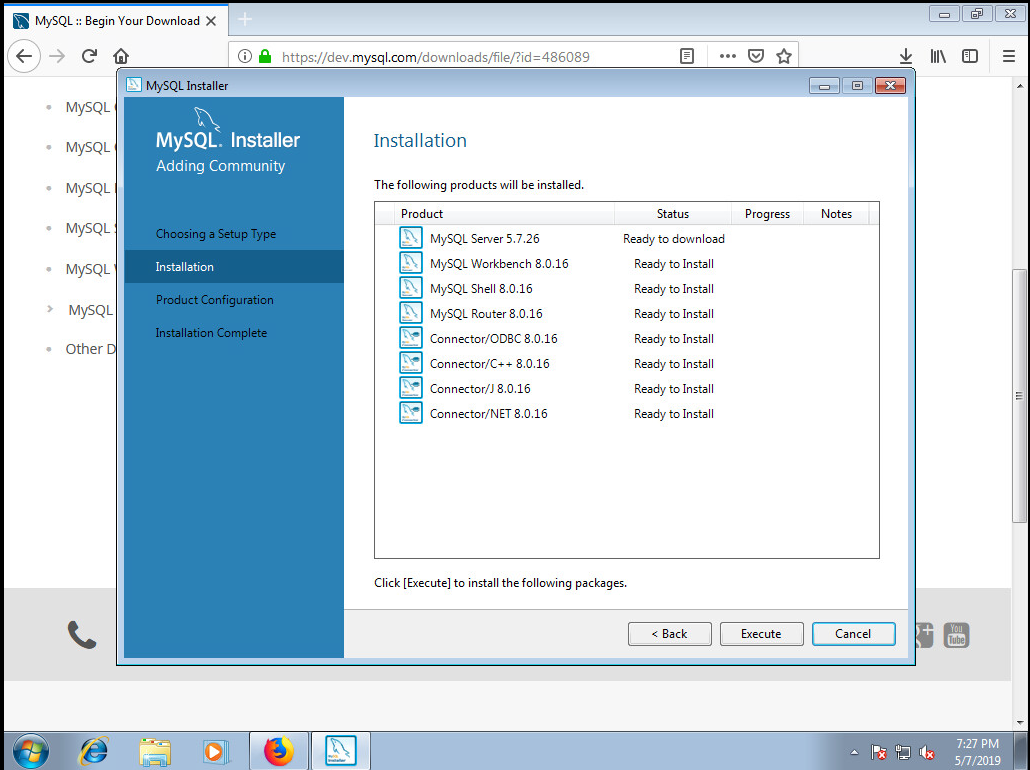Select Installation step in sidebar
The height and width of the screenshot is (770, 1030).
[234, 267]
